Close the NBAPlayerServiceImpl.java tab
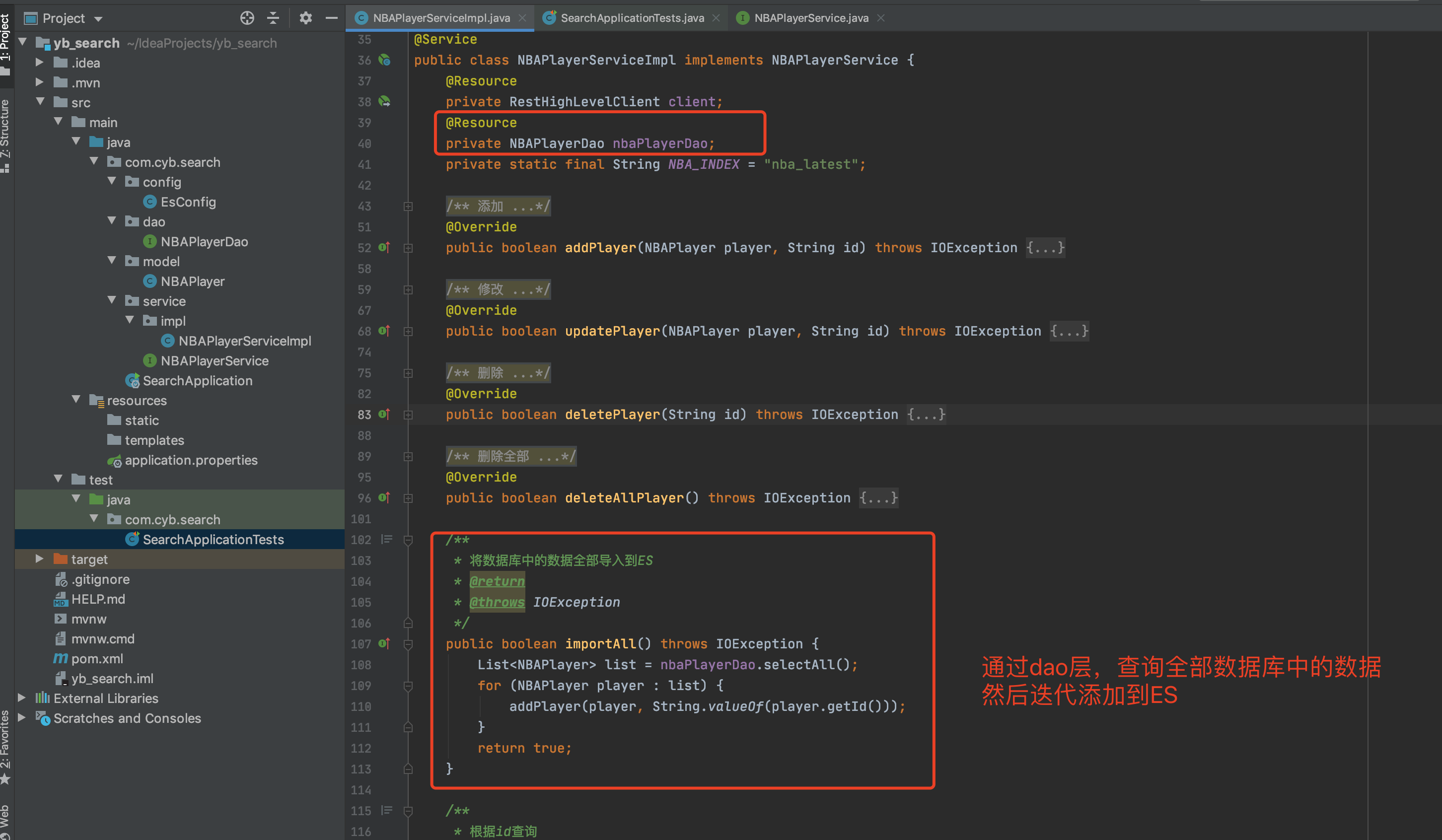 pos(522,18)
